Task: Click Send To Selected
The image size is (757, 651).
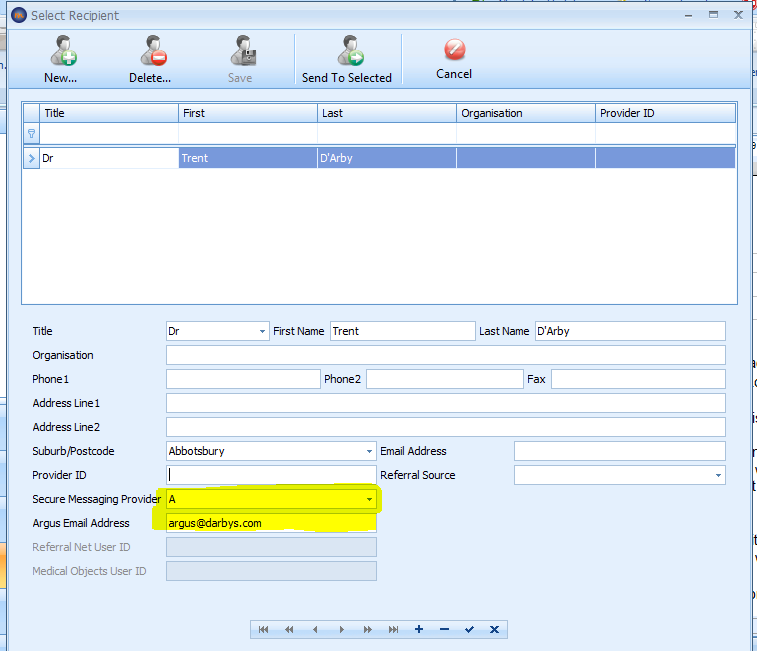Action: click(x=347, y=59)
